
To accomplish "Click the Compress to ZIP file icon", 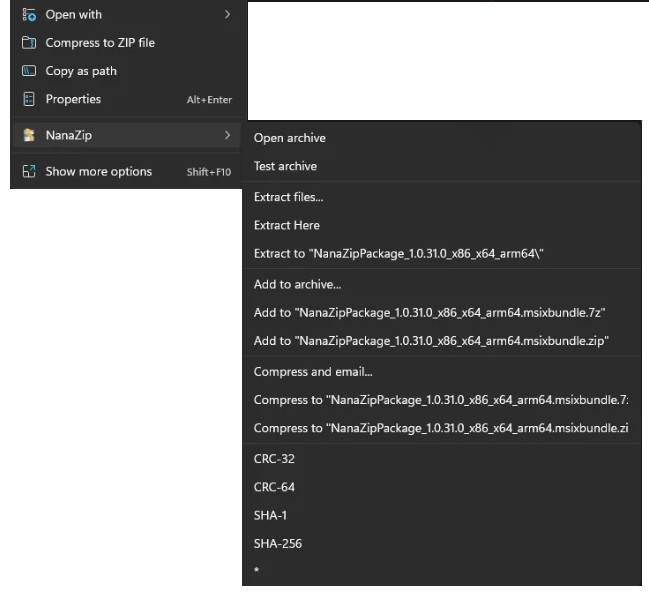I will 29,43.
